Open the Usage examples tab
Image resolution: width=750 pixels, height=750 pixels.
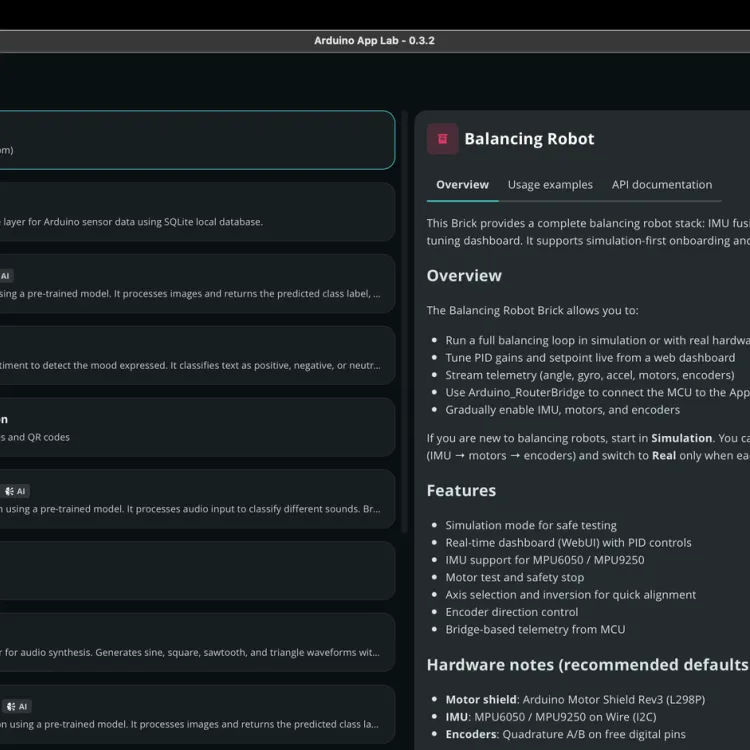tap(550, 185)
